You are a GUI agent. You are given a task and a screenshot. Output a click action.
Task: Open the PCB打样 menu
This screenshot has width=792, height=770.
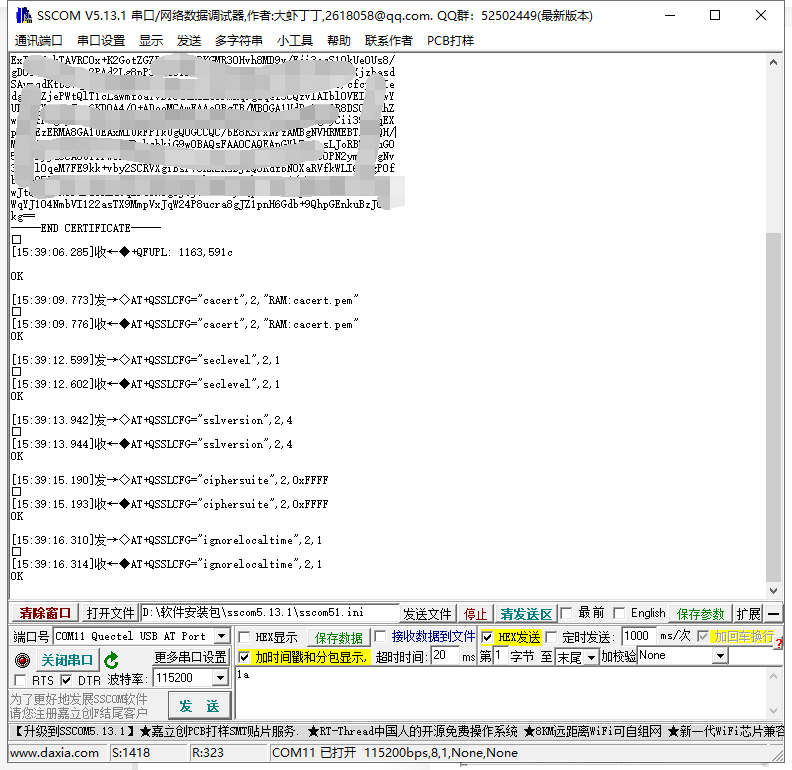click(450, 40)
